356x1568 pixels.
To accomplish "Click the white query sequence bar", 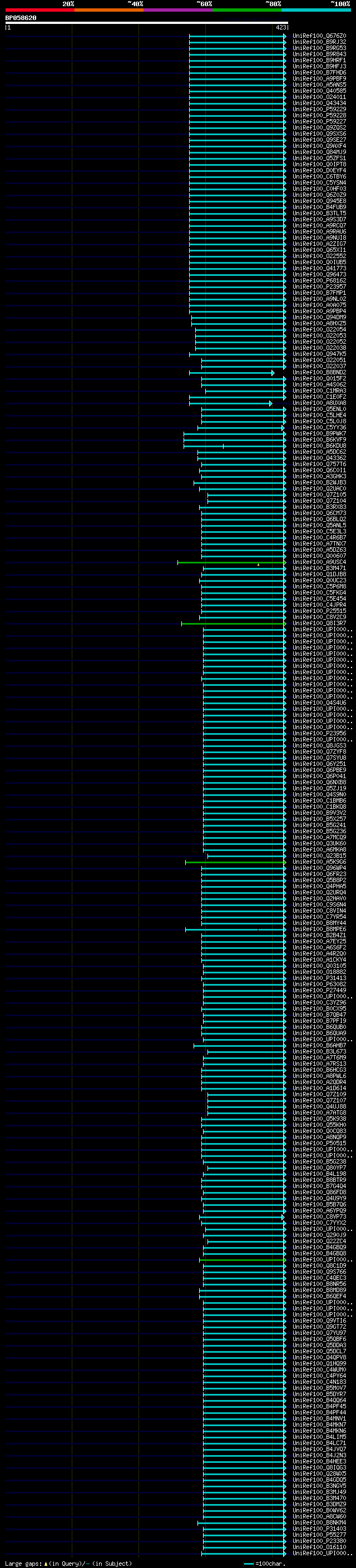I will click(x=147, y=23).
